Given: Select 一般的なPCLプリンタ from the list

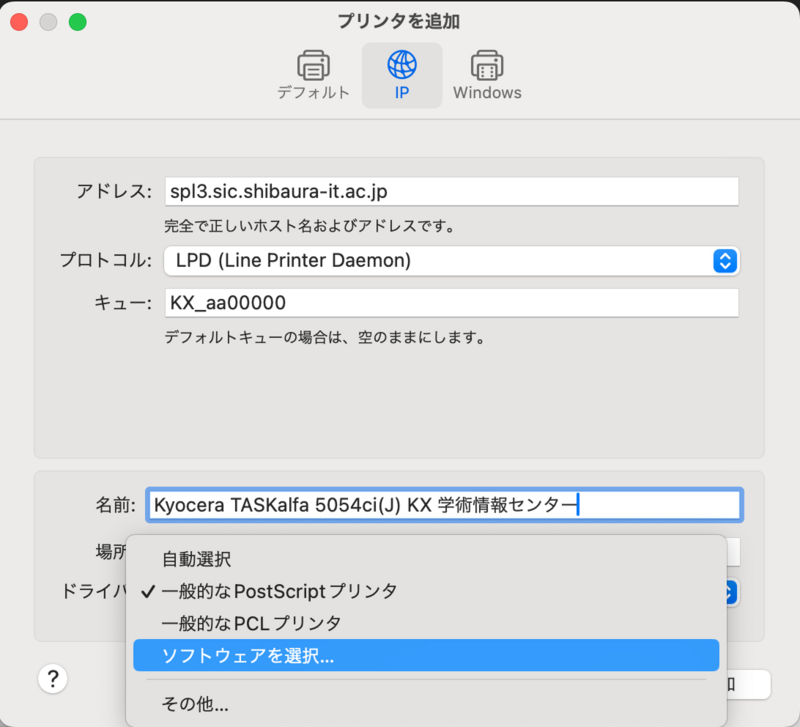Looking at the screenshot, I should 251,623.
